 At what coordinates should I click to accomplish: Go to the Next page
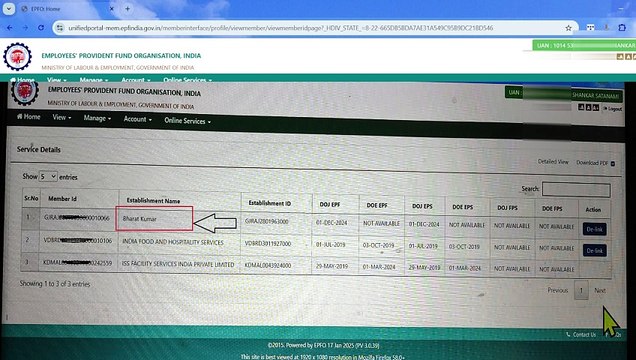(600, 290)
